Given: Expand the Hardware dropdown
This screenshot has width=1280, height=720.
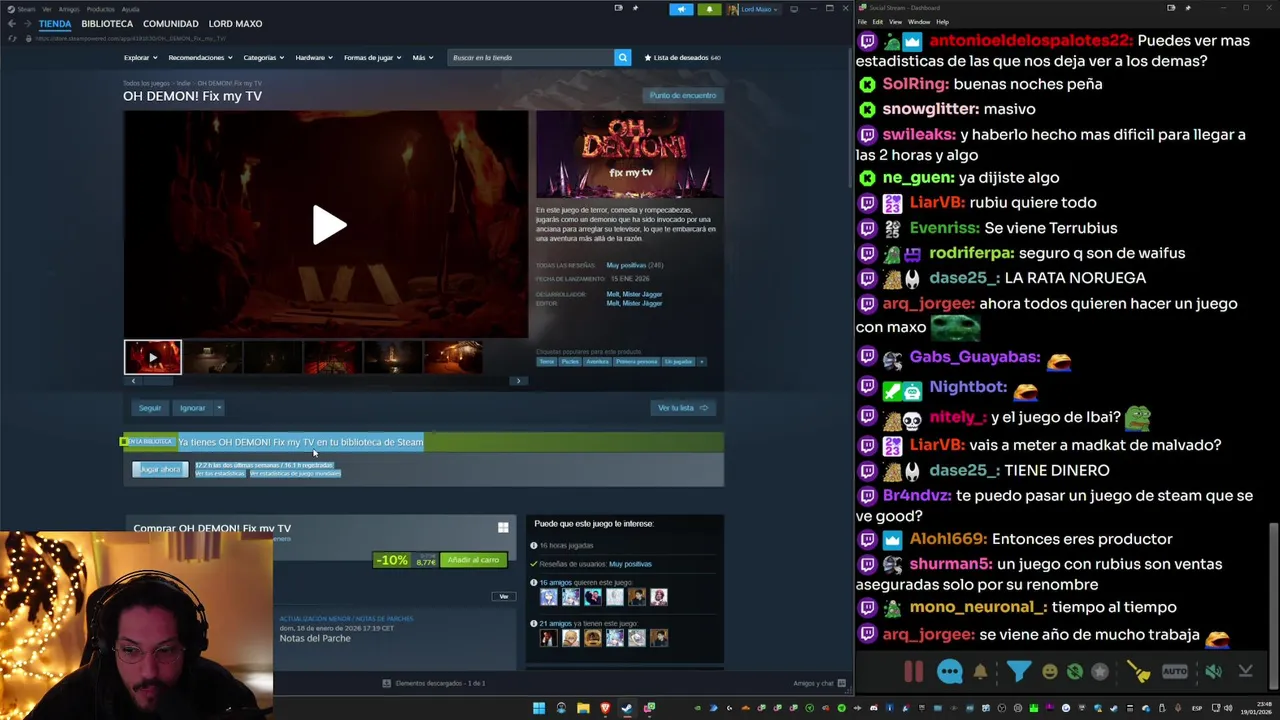Looking at the screenshot, I should coord(313,58).
